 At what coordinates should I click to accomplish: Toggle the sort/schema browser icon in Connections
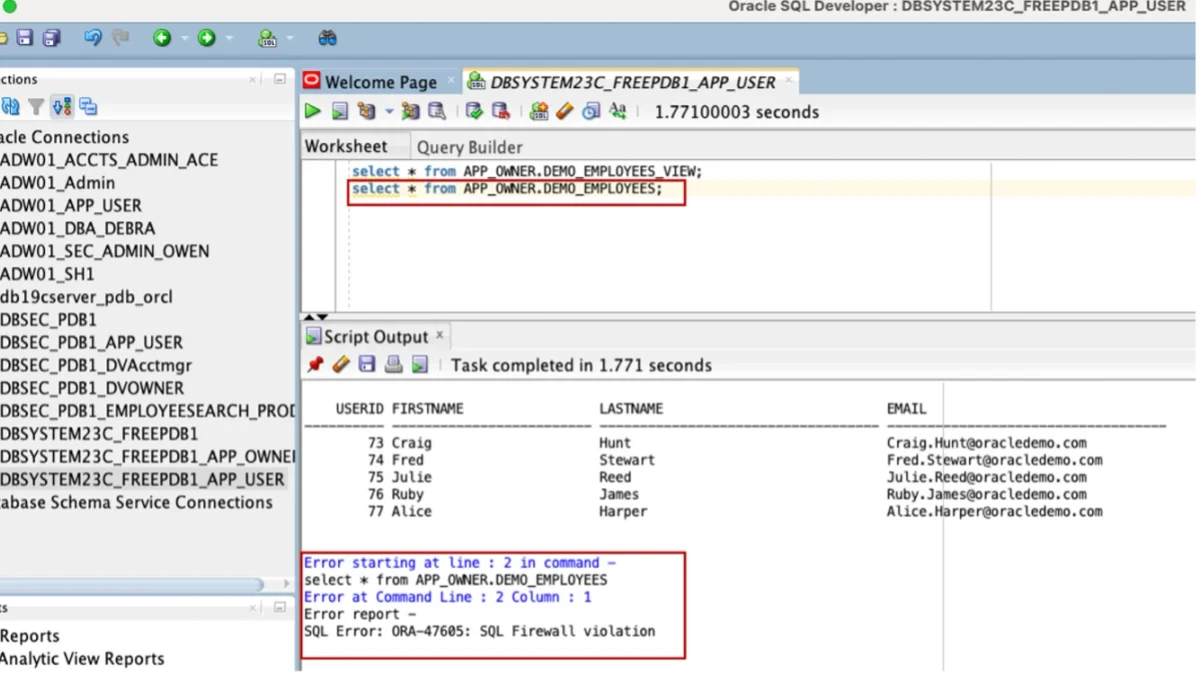point(62,106)
